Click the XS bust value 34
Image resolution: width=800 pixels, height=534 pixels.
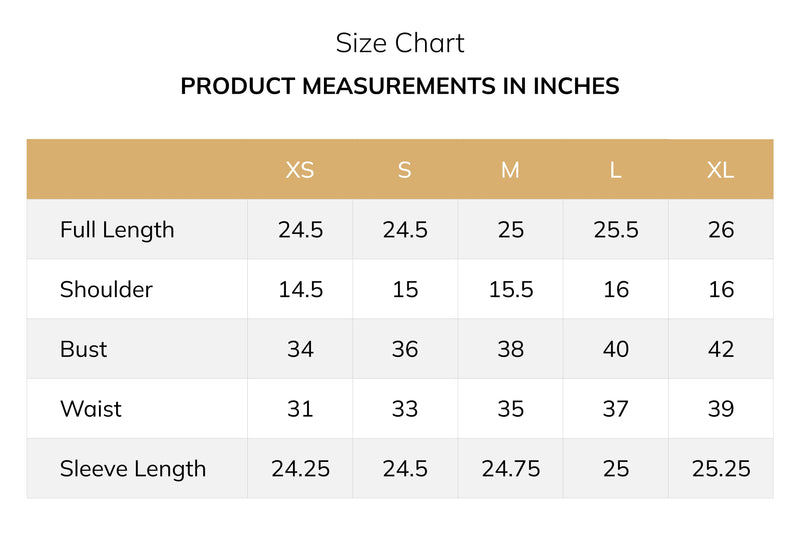(300, 349)
